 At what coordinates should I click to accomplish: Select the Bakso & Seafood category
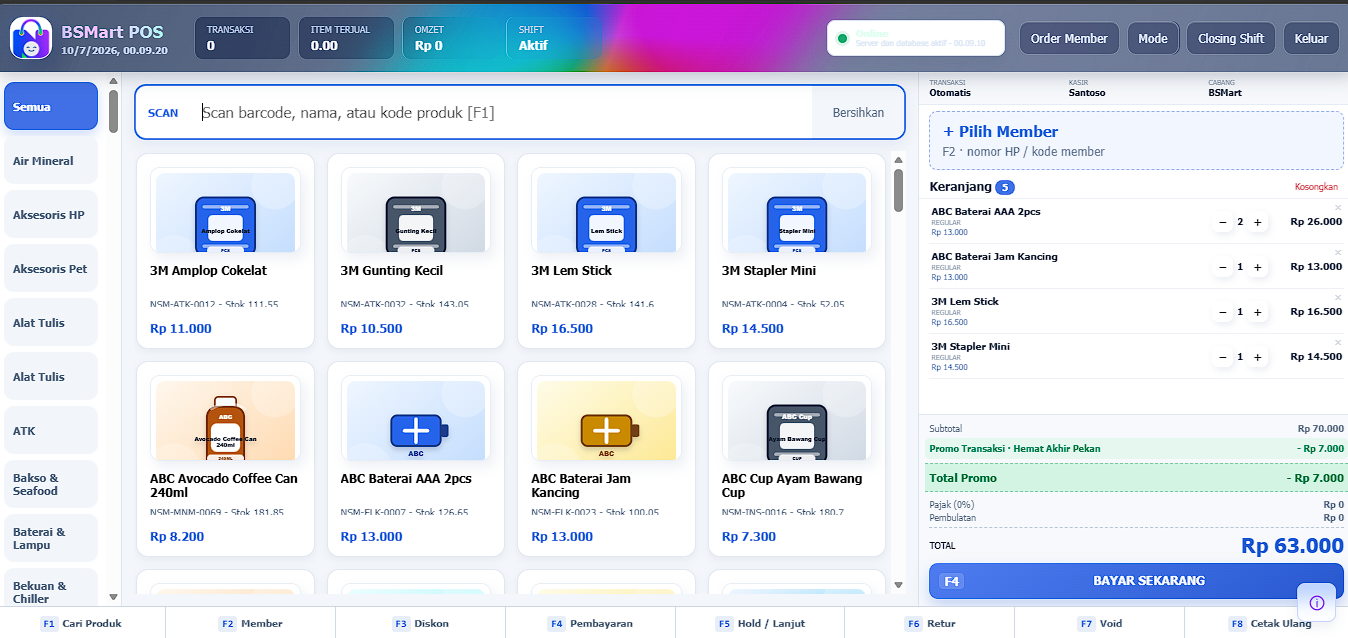coord(51,484)
